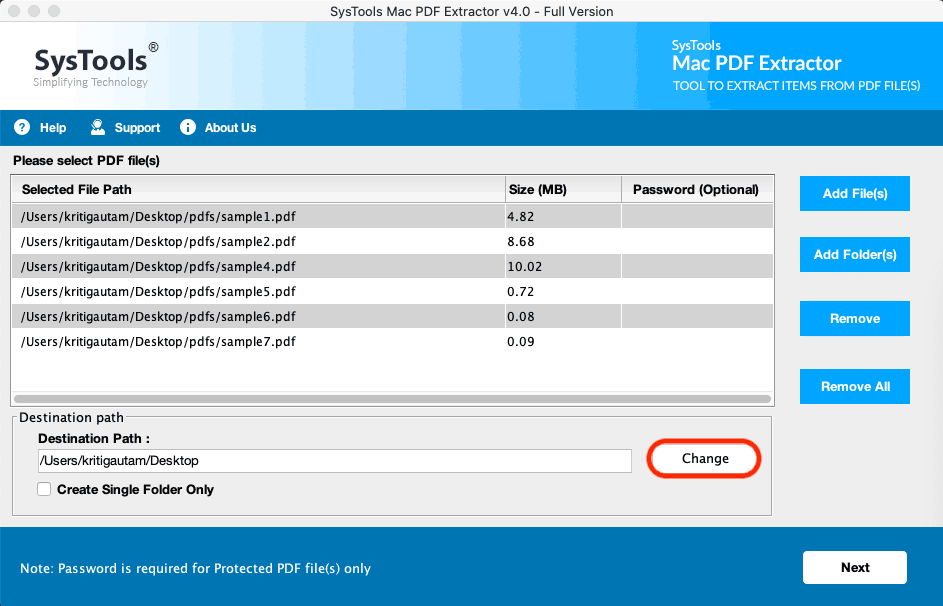Click the Next button
This screenshot has width=943, height=606.
[x=854, y=567]
